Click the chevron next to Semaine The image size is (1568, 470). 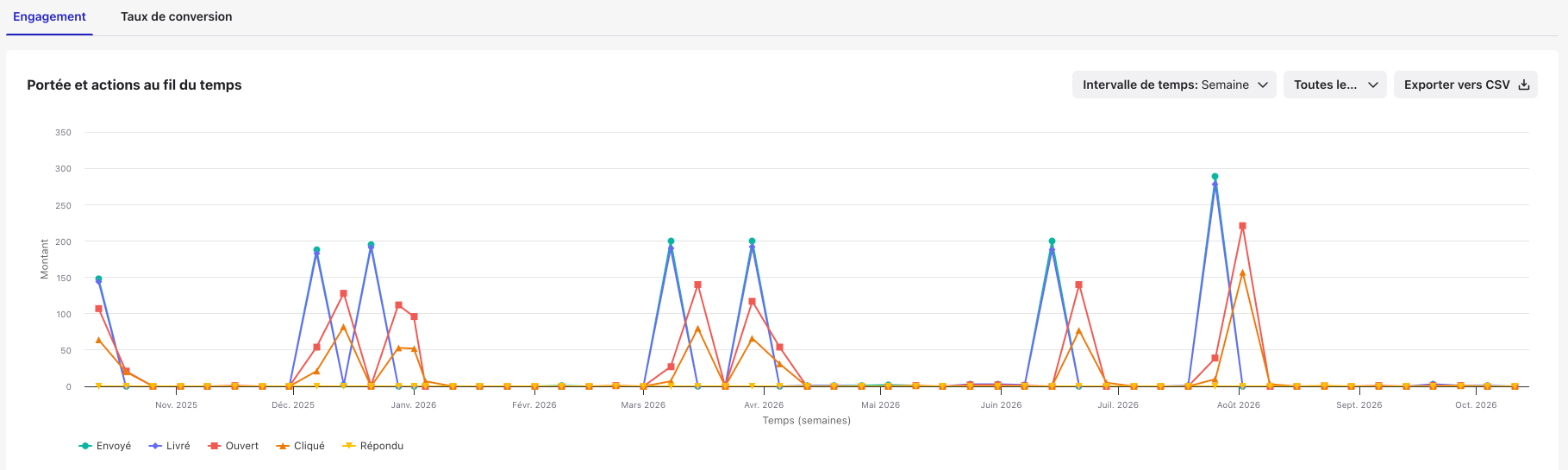pos(1263,85)
